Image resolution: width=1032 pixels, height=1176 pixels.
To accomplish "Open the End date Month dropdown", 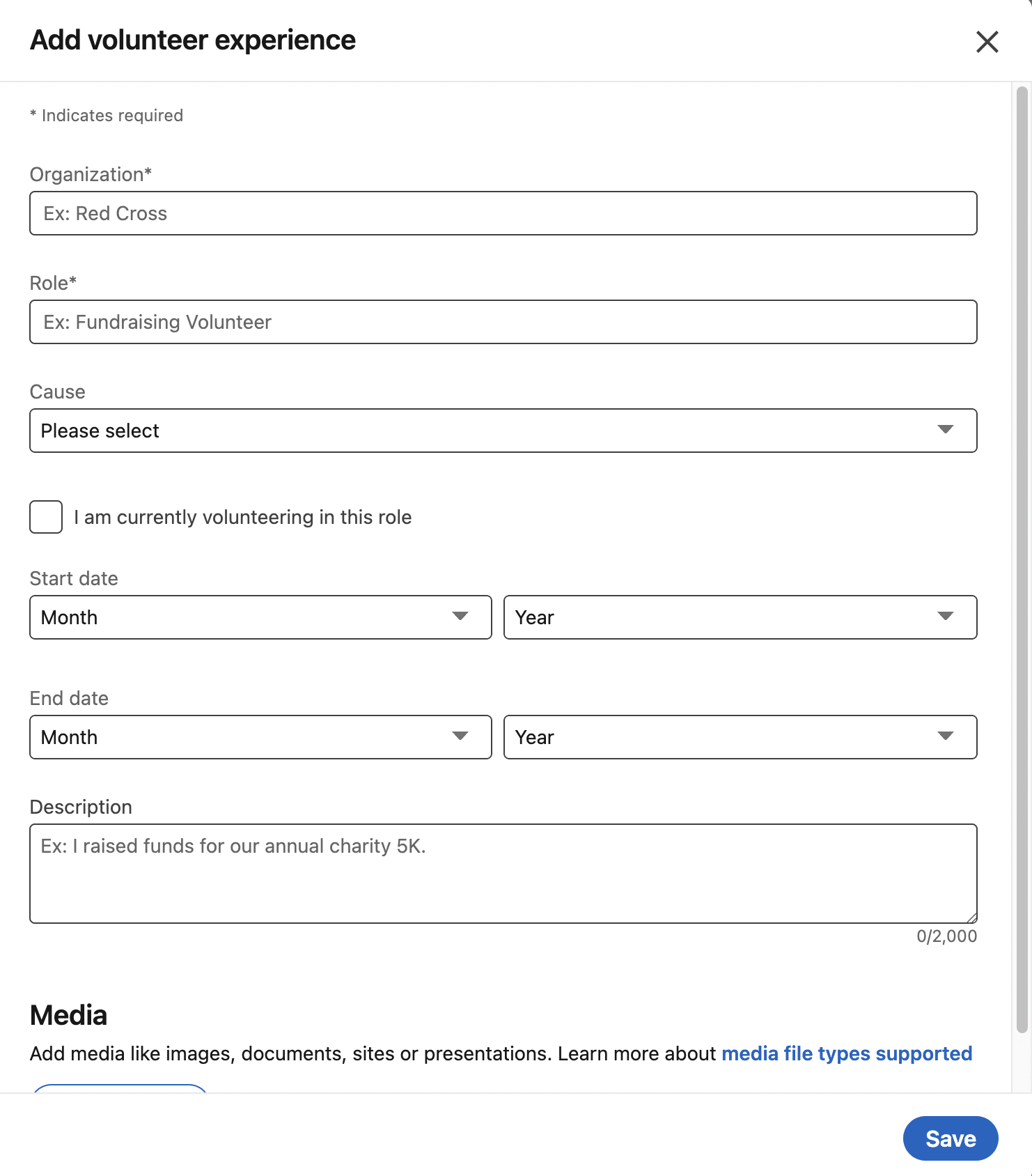I will [x=260, y=737].
